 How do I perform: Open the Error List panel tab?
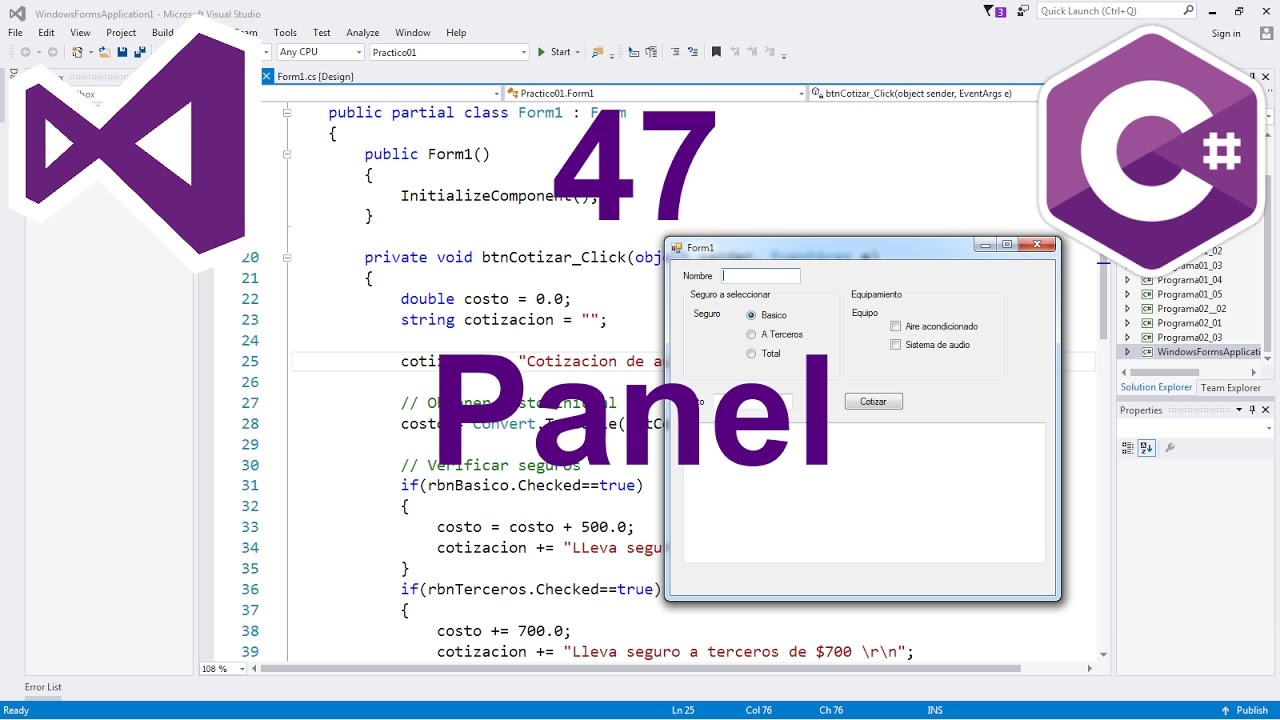point(43,687)
